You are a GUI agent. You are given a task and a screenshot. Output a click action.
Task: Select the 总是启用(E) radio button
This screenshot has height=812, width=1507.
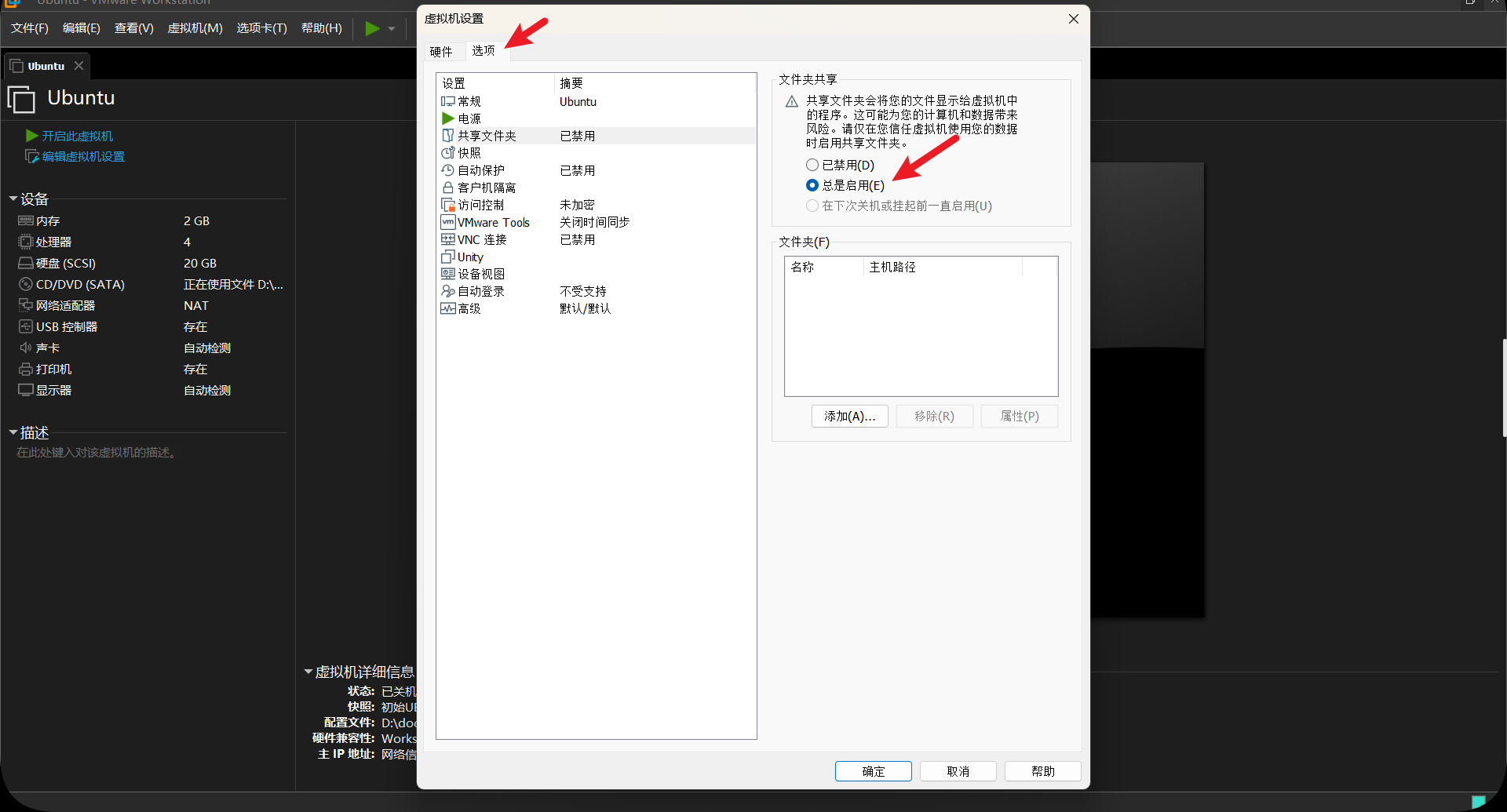click(x=812, y=185)
